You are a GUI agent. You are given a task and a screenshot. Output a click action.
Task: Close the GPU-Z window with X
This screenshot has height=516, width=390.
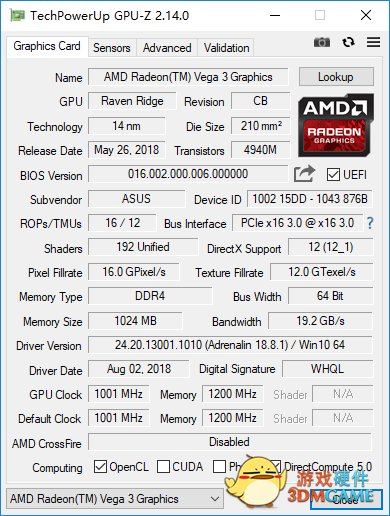[x=366, y=15]
